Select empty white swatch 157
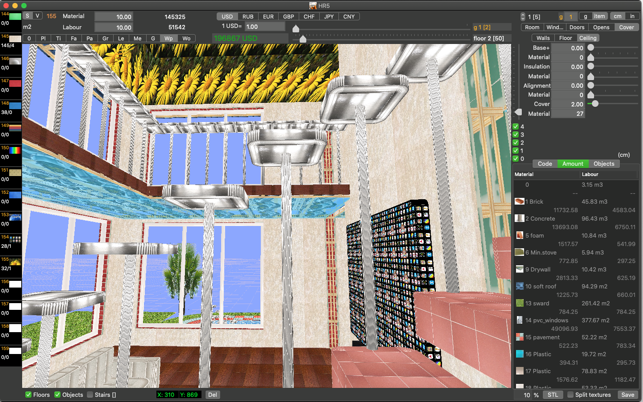 point(15,306)
